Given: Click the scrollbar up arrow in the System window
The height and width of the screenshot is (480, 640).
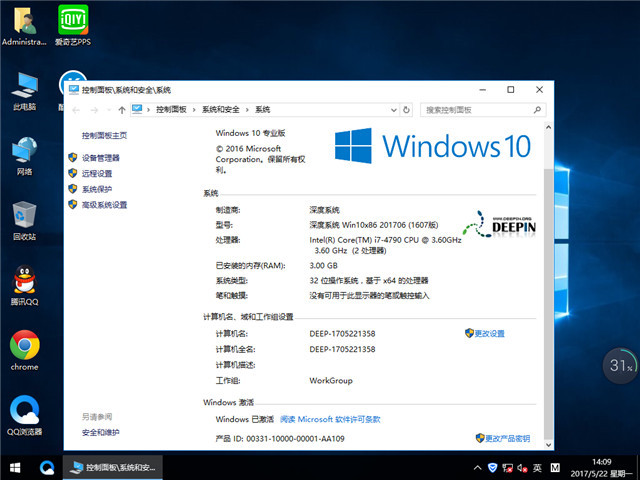Looking at the screenshot, I should [x=549, y=127].
